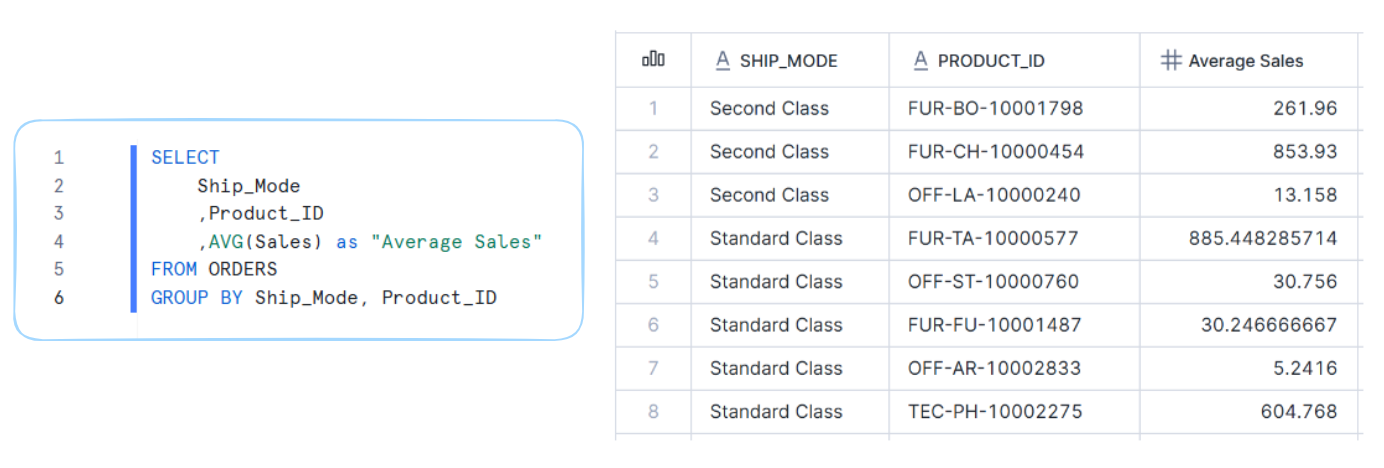Select row number 4 in results
This screenshot has height=468, width=1384.
(653, 238)
